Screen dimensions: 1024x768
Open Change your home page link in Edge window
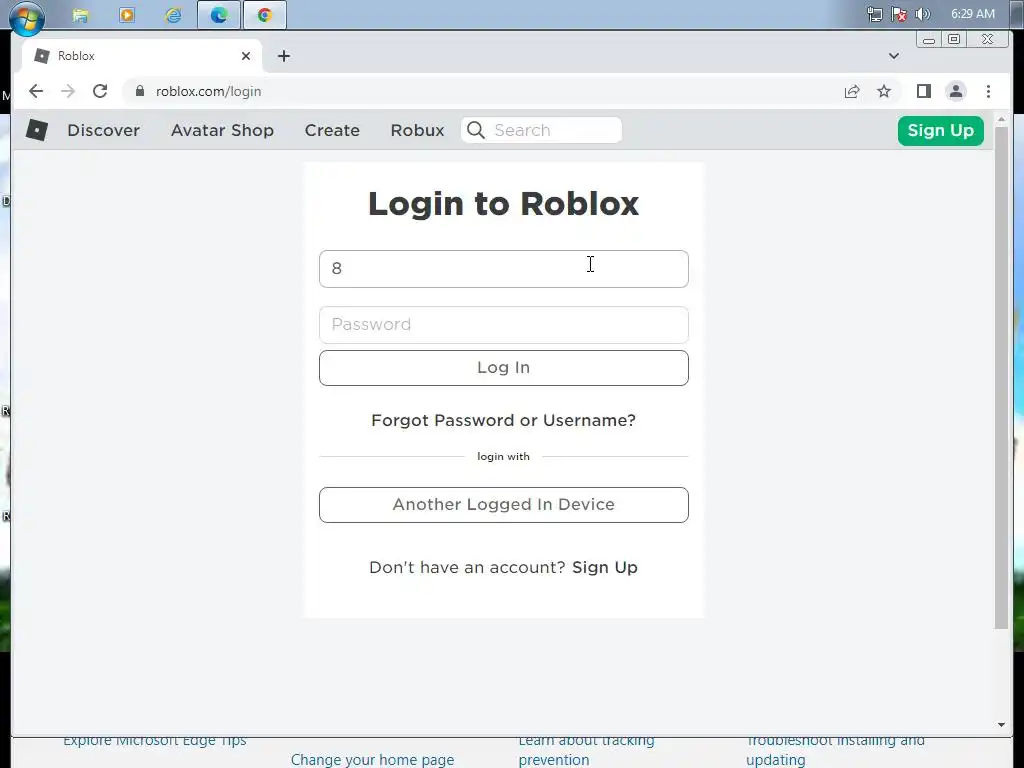point(372,760)
